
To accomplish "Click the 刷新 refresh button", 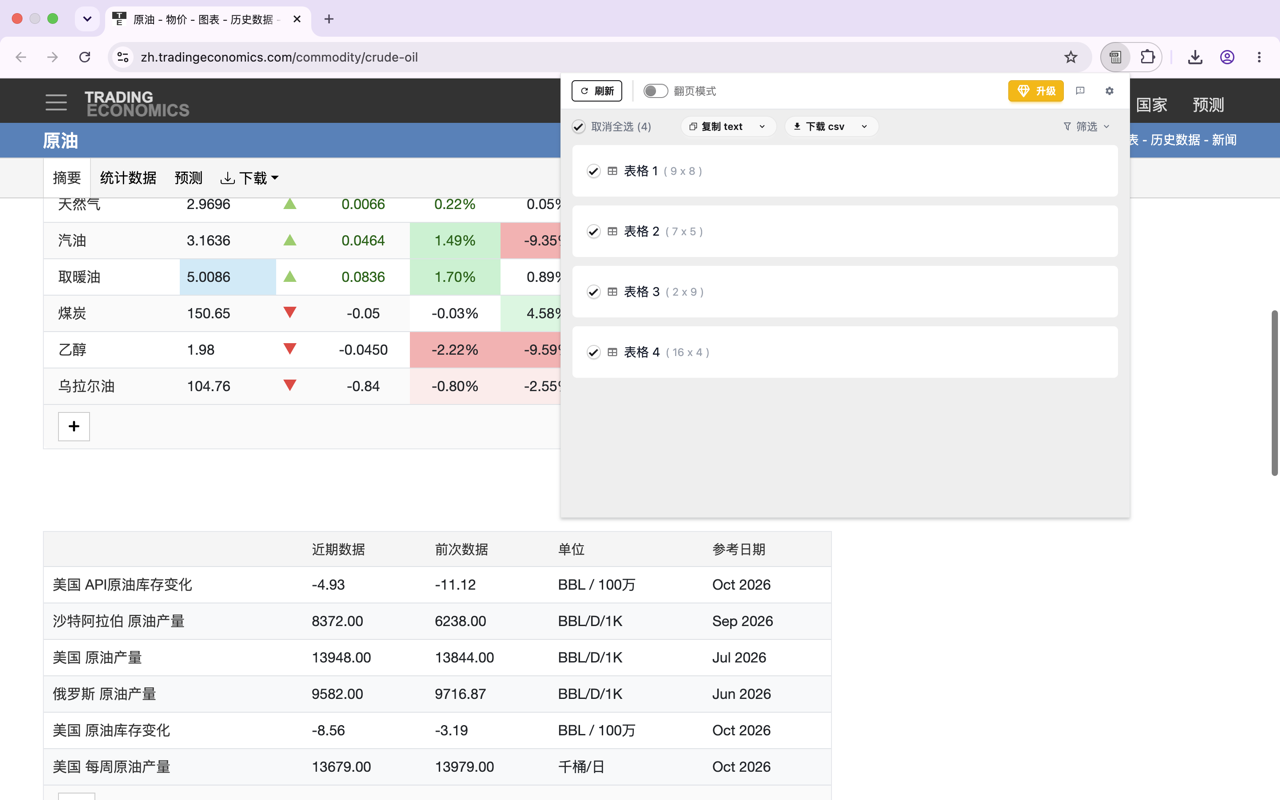I will (x=597, y=91).
